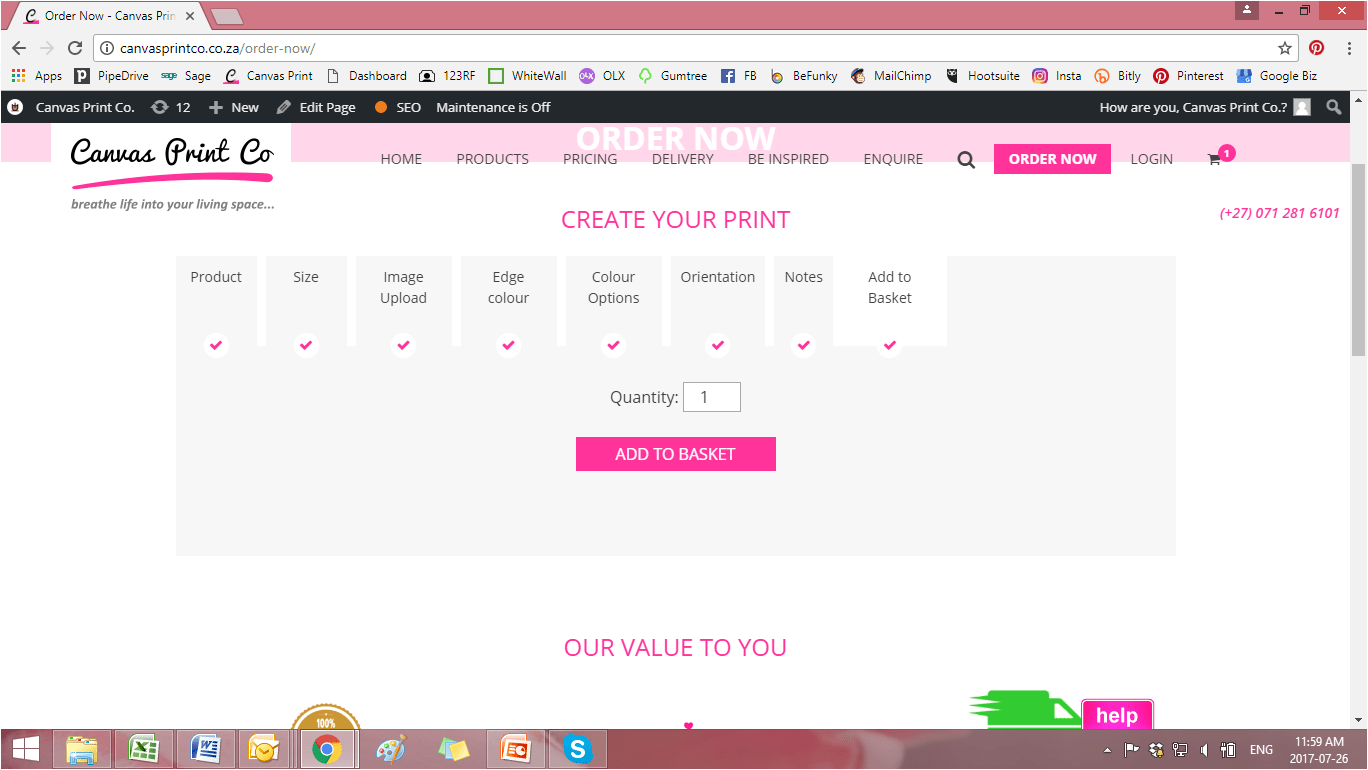The height and width of the screenshot is (770, 1368).
Task: Open the New content menu in admin bar
Action: (x=233, y=107)
